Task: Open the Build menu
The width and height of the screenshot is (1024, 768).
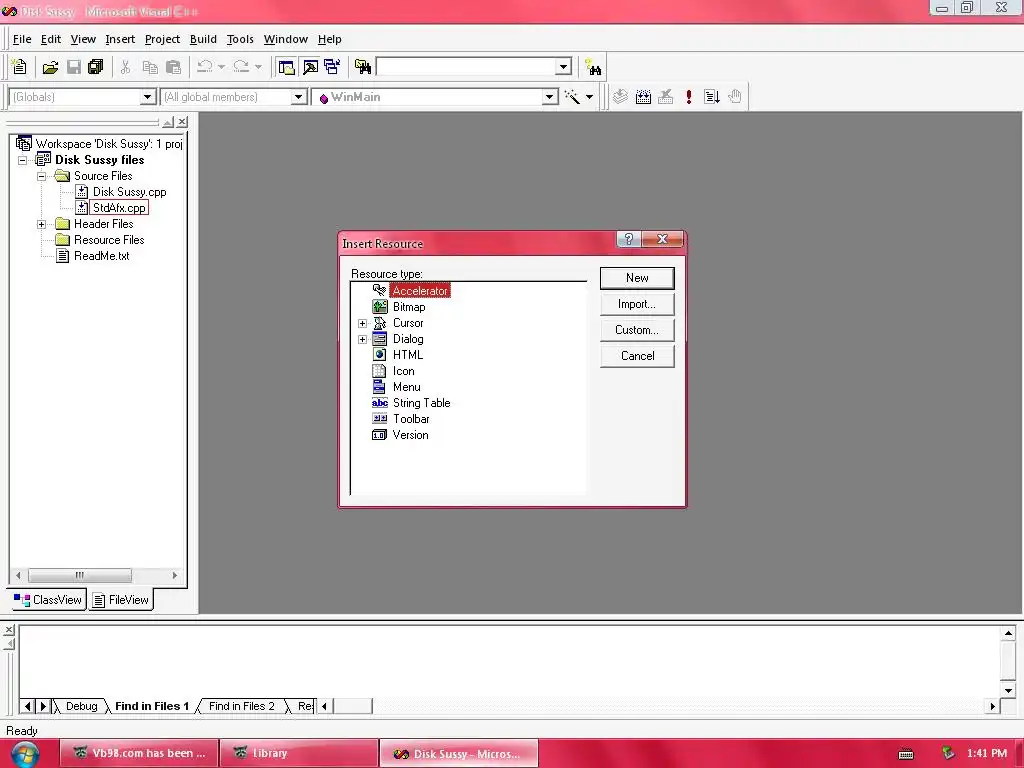Action: click(203, 39)
